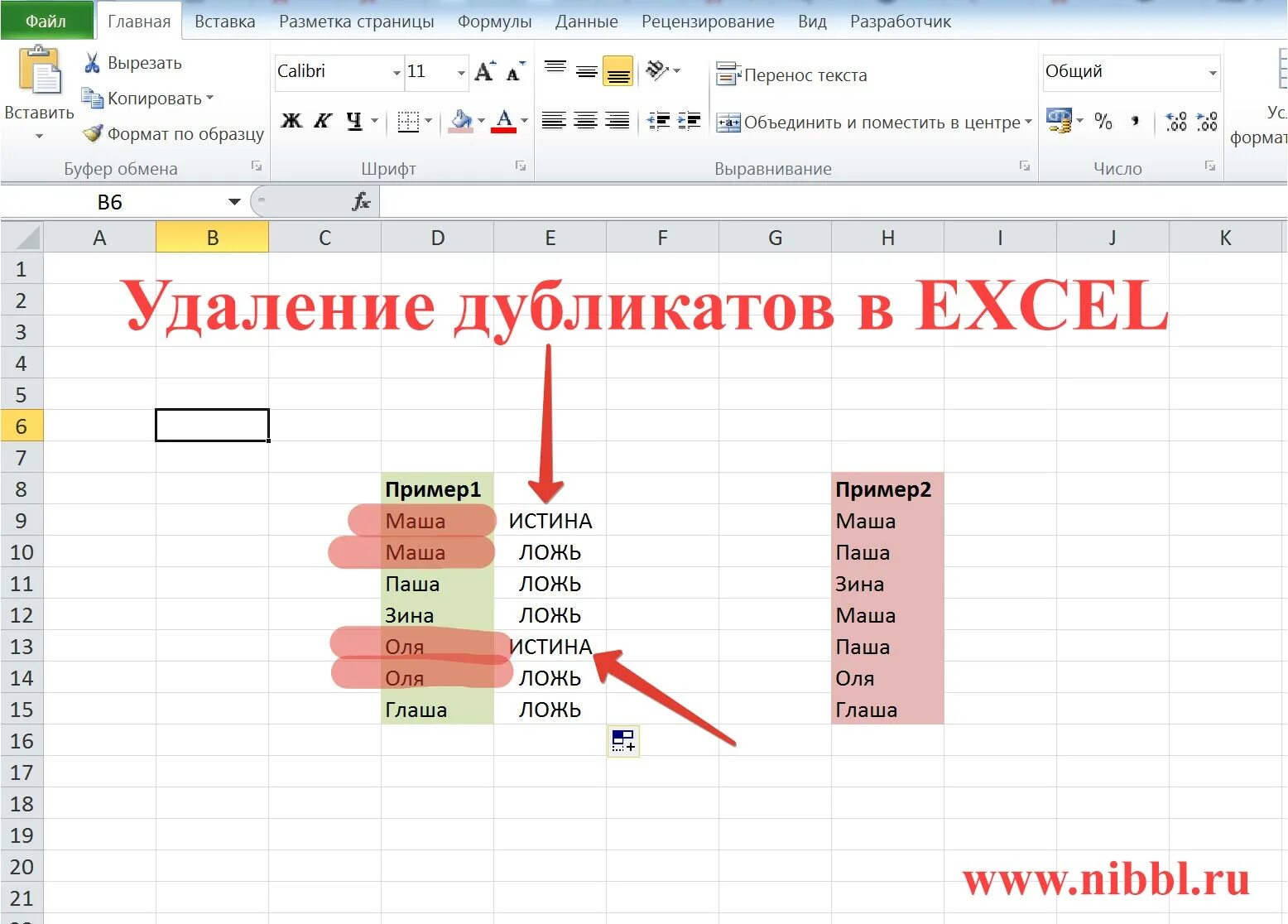Apply percent style format
The image size is (1288, 924).
pos(1103,121)
